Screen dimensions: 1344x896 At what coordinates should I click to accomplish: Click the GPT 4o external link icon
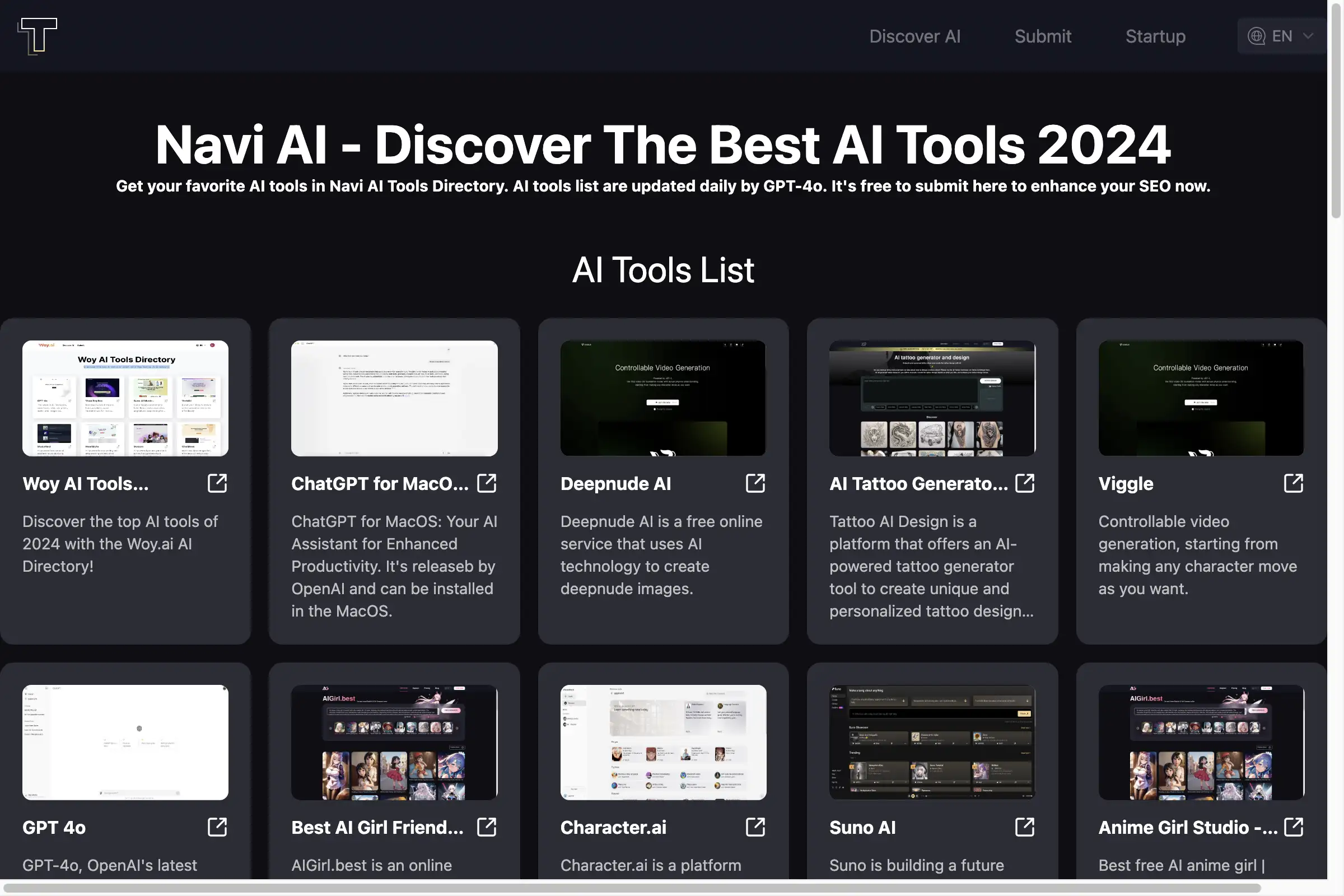coord(218,827)
